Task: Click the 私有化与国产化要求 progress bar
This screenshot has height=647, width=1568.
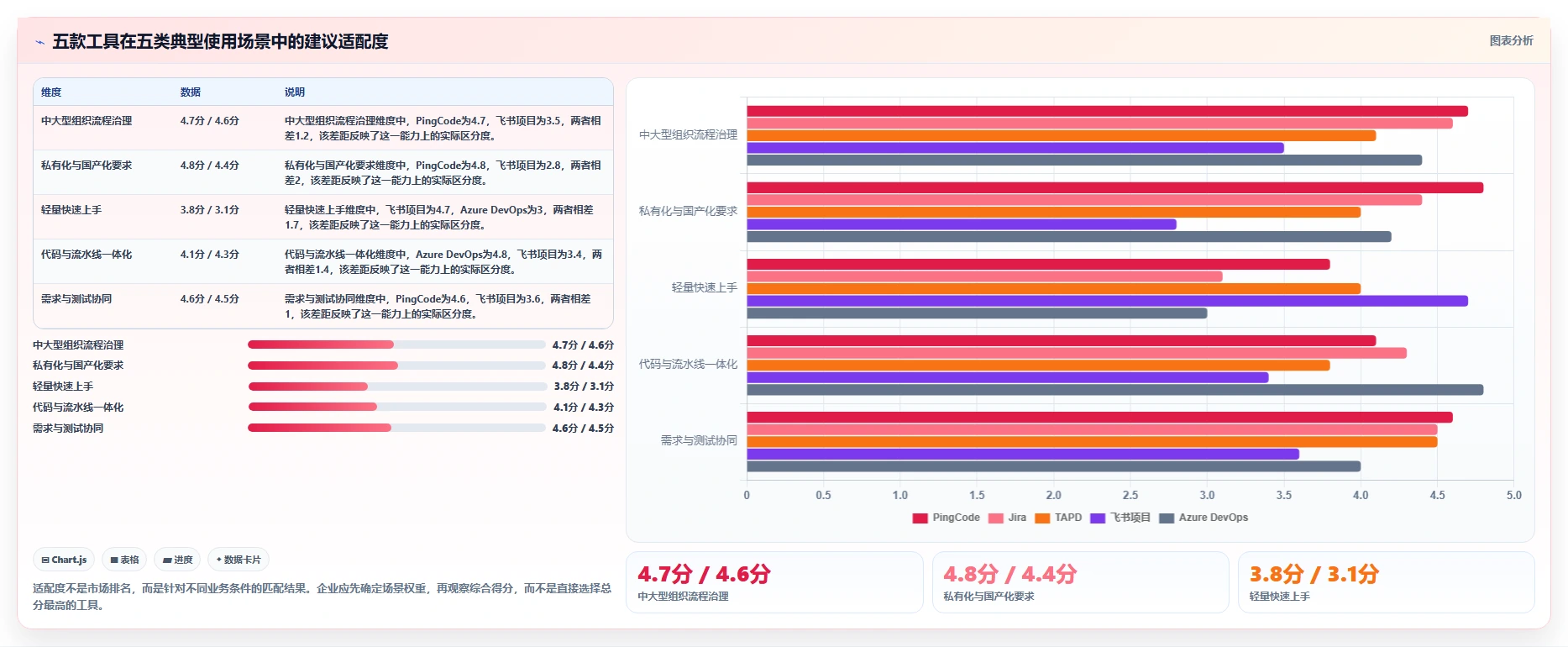Action: [x=396, y=366]
